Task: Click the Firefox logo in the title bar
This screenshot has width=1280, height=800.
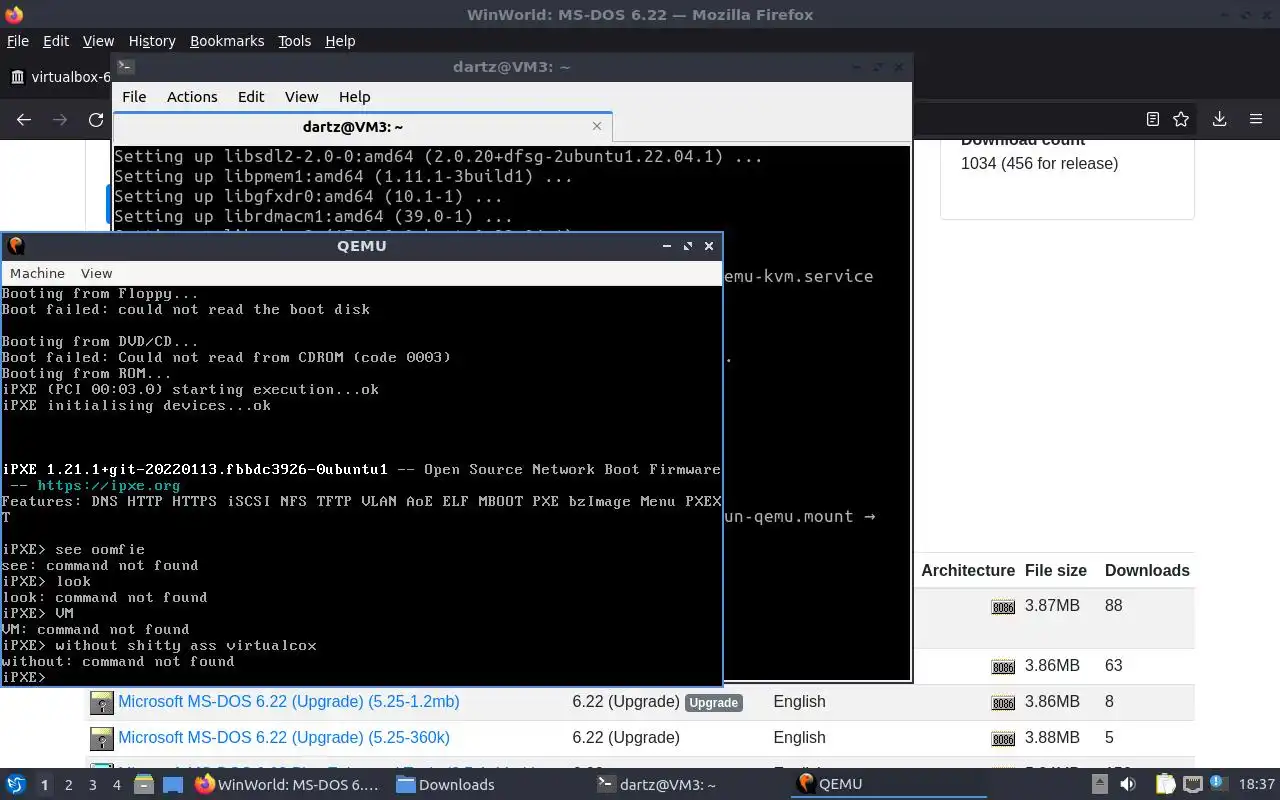Action: pyautogui.click(x=13, y=14)
